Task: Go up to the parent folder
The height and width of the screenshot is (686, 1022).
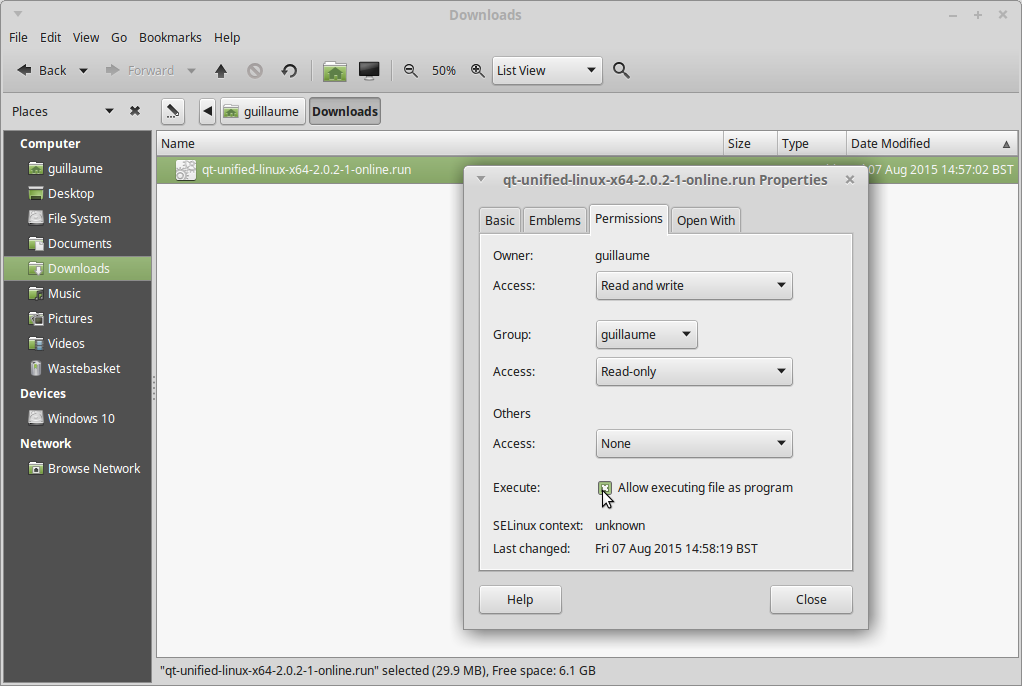Action: click(221, 70)
